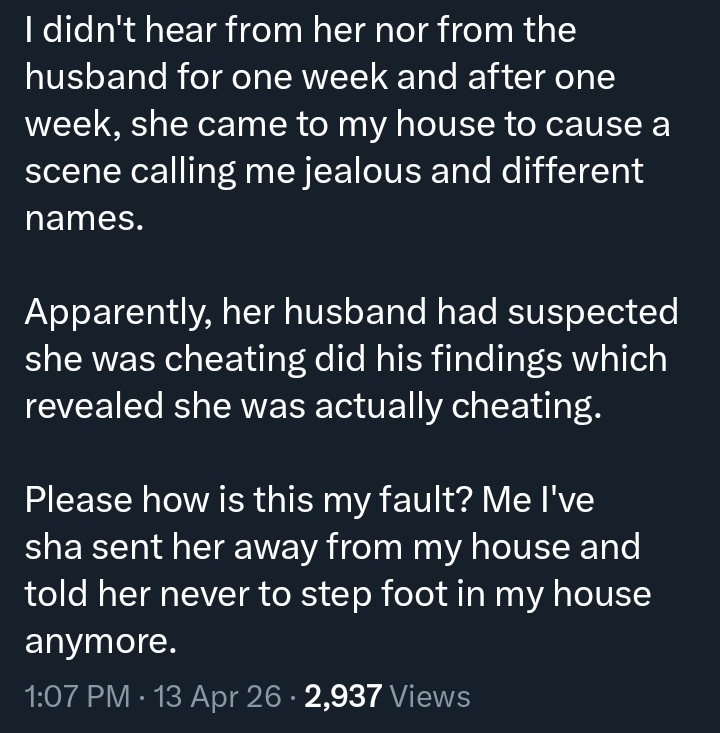The image size is (720, 733).
Task: Select the paragraph beginning with "Apparently"
Action: 350,360
